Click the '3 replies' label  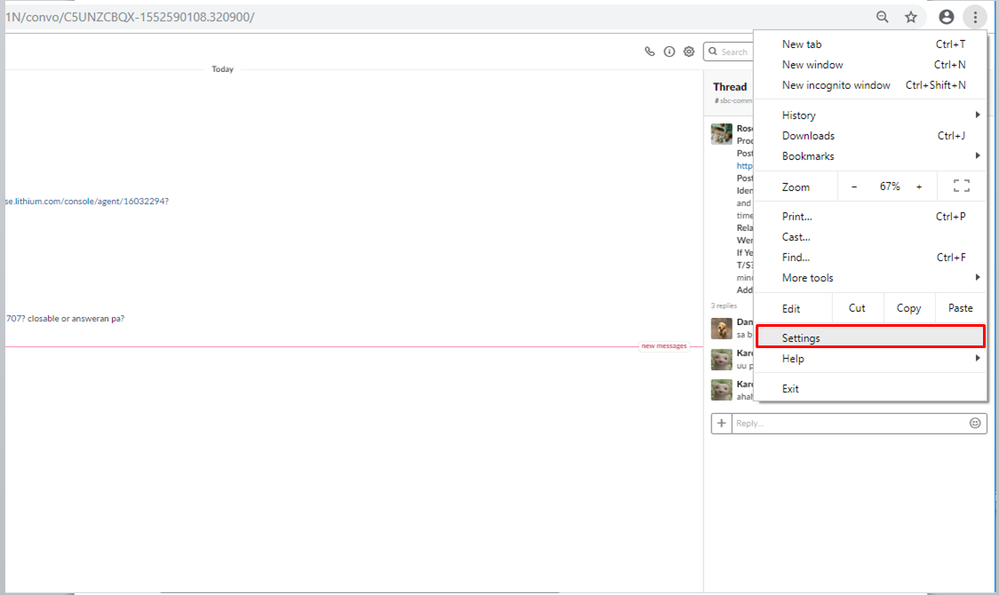pos(724,306)
